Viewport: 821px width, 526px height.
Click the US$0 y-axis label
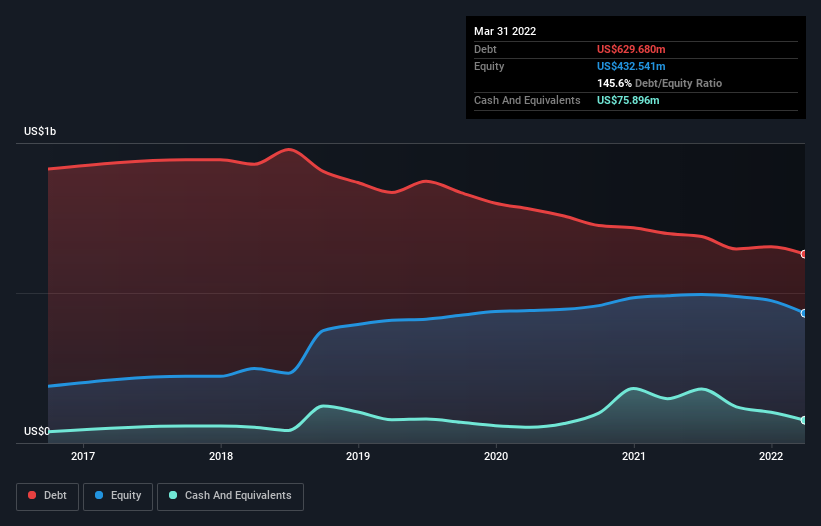pyautogui.click(x=37, y=431)
